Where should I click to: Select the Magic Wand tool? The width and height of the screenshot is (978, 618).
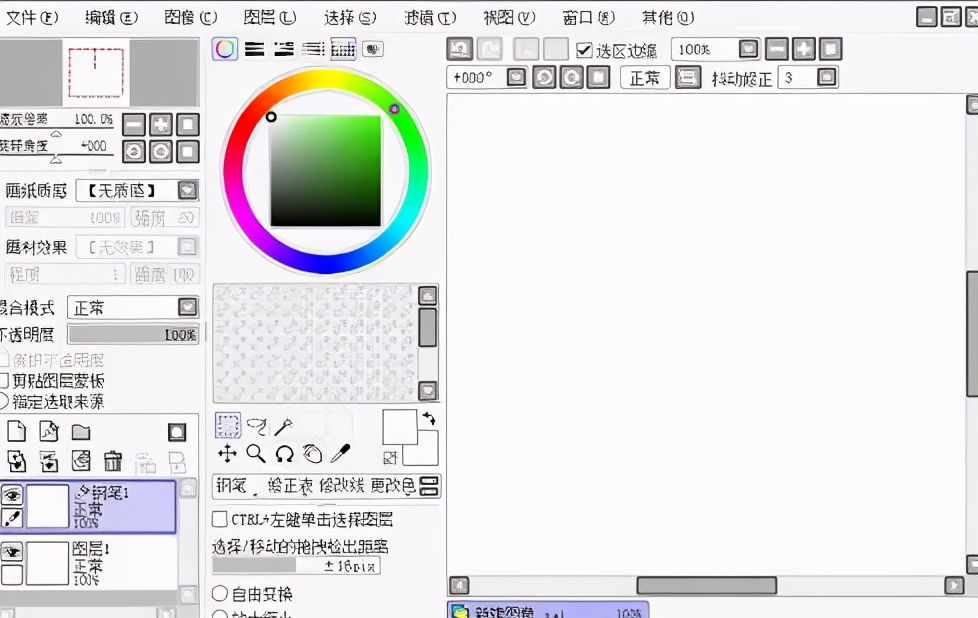(287, 426)
